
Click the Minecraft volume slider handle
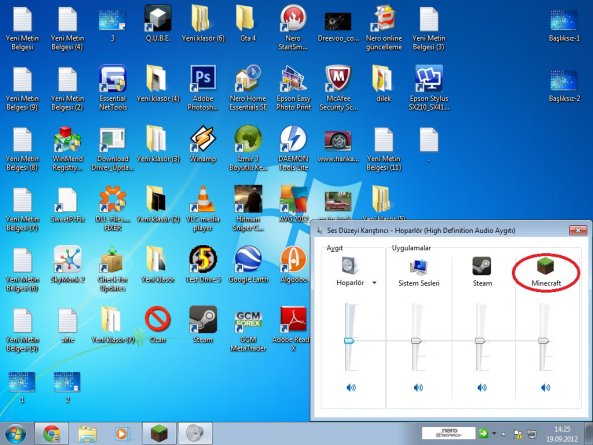(543, 341)
